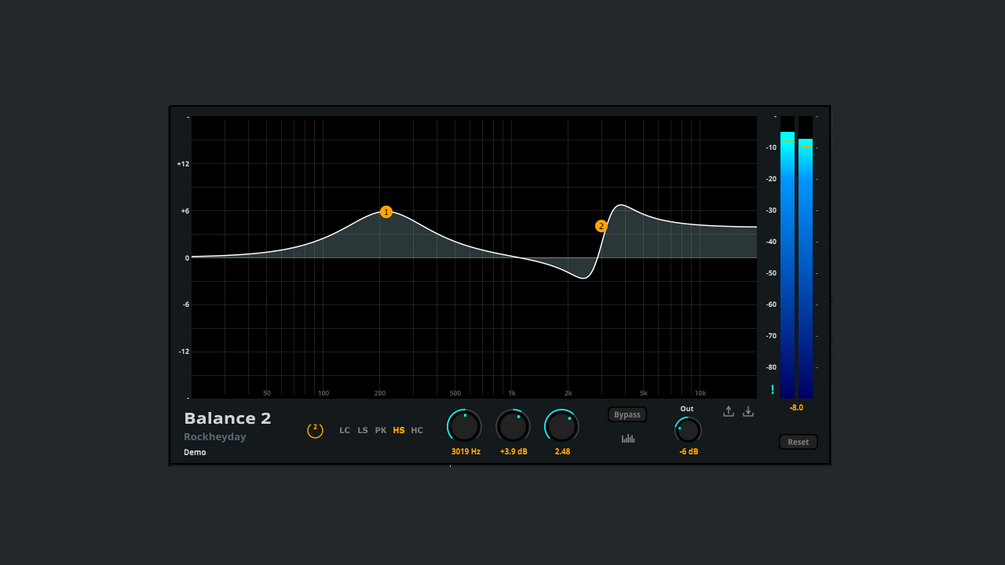
Task: Select EQ band node 2 on the curve
Action: tap(601, 226)
